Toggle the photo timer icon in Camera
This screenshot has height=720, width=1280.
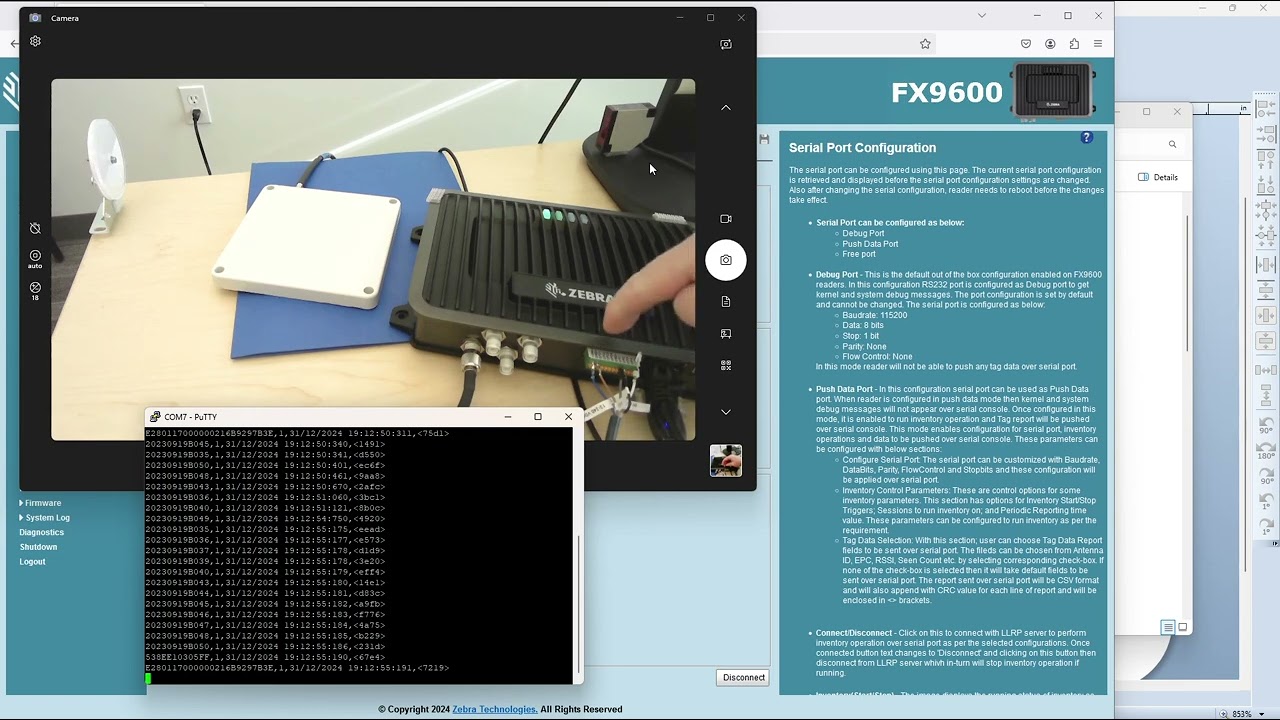tap(35, 228)
